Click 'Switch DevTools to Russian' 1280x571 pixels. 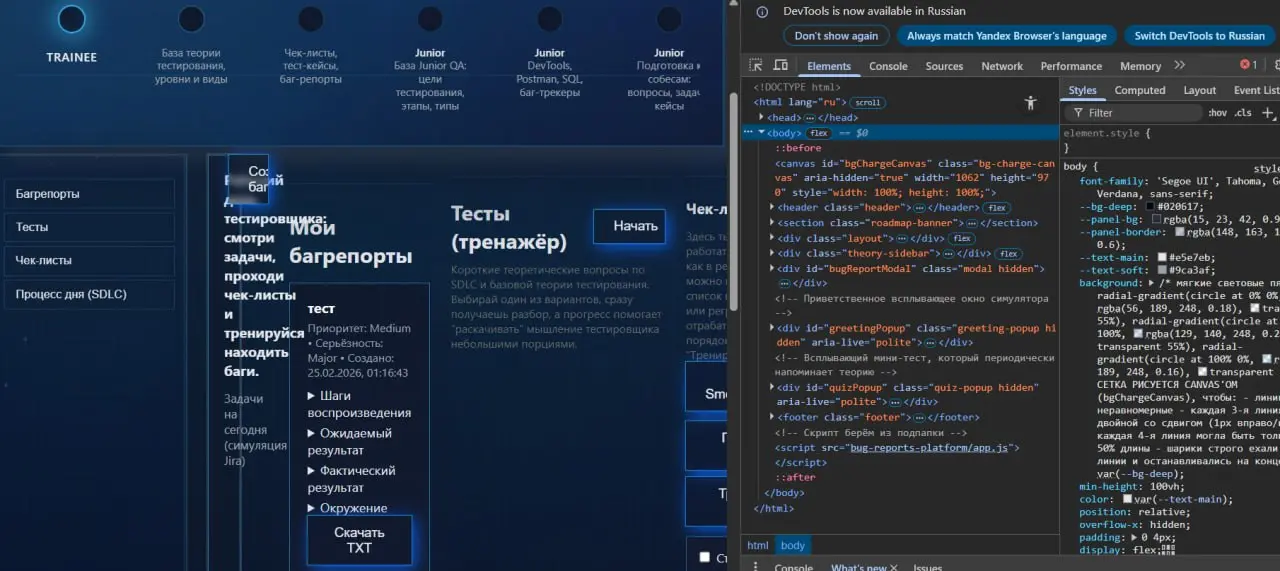pyautogui.click(x=1199, y=36)
